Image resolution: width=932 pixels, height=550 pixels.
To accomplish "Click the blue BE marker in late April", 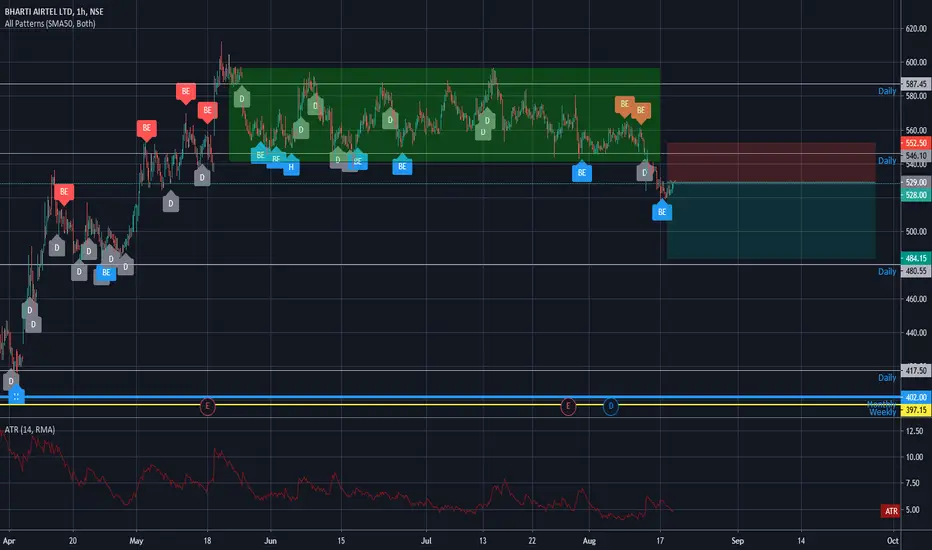I will (x=106, y=272).
